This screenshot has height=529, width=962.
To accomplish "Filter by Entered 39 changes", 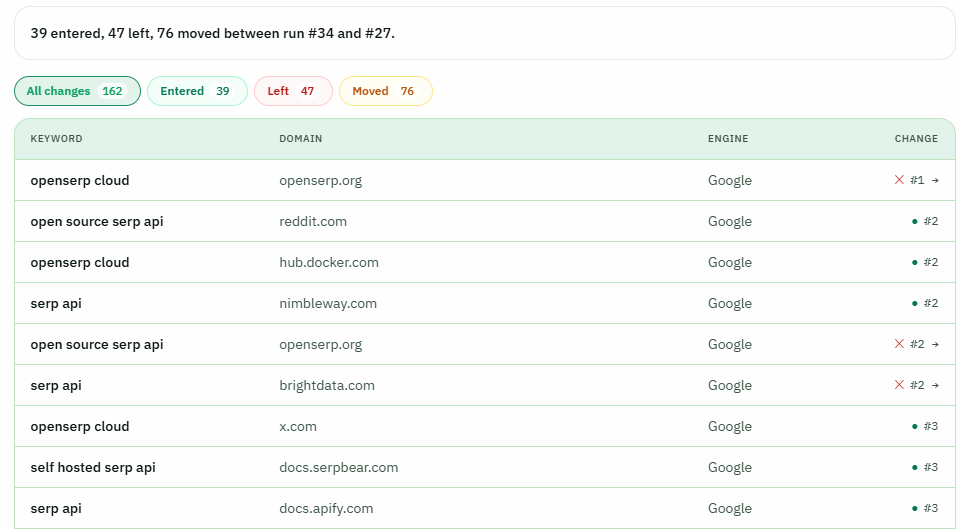I will point(198,91).
